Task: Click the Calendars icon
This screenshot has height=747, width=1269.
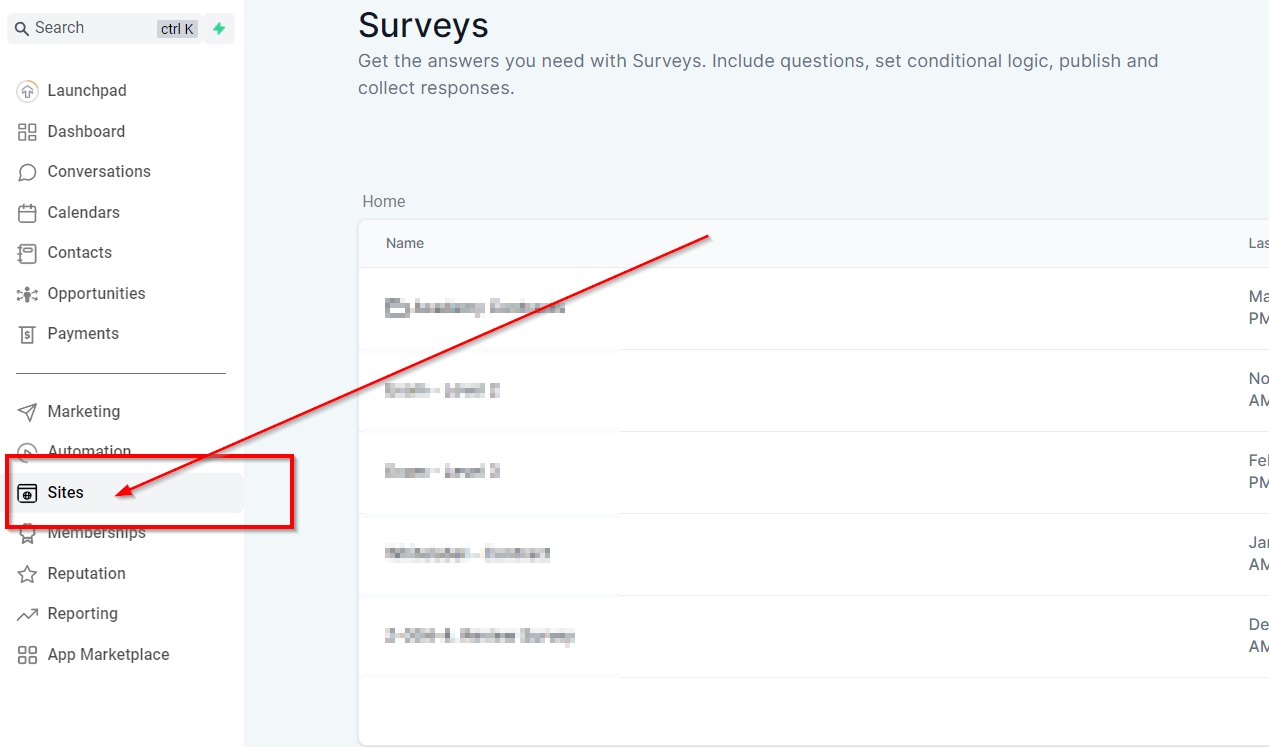Action: coord(27,213)
